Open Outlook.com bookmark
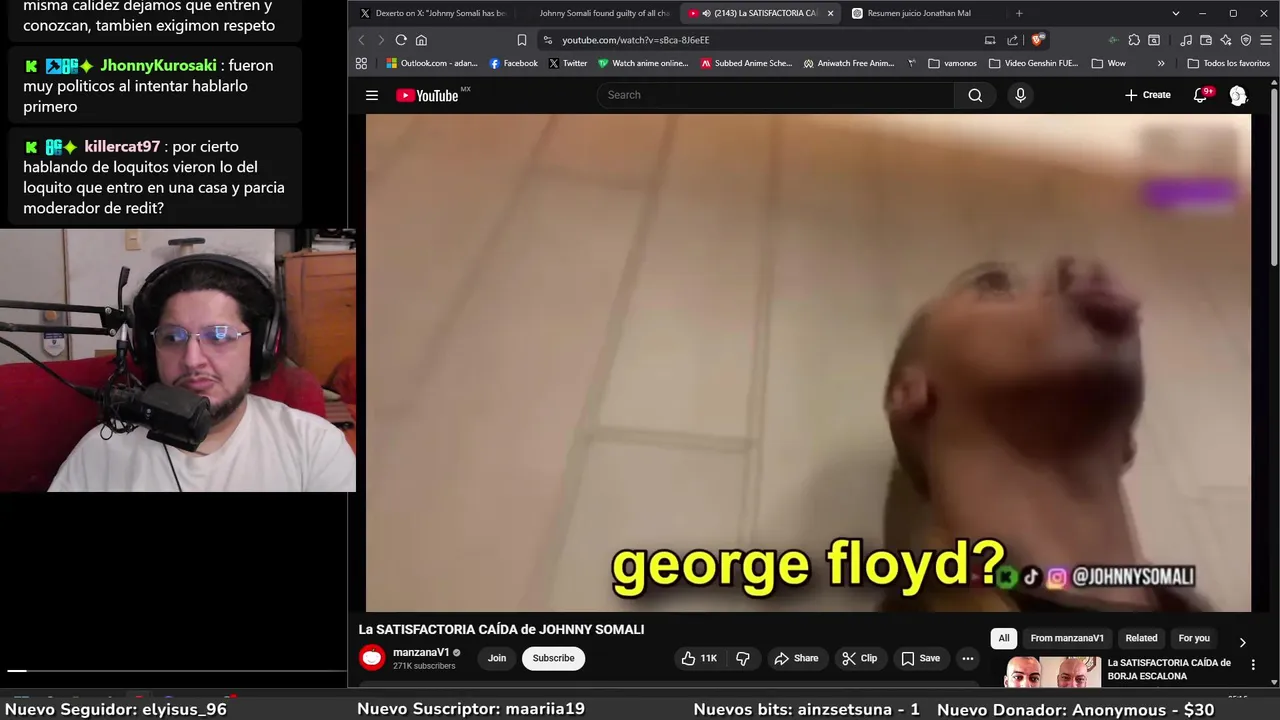This screenshot has width=1280, height=720. coord(432,63)
